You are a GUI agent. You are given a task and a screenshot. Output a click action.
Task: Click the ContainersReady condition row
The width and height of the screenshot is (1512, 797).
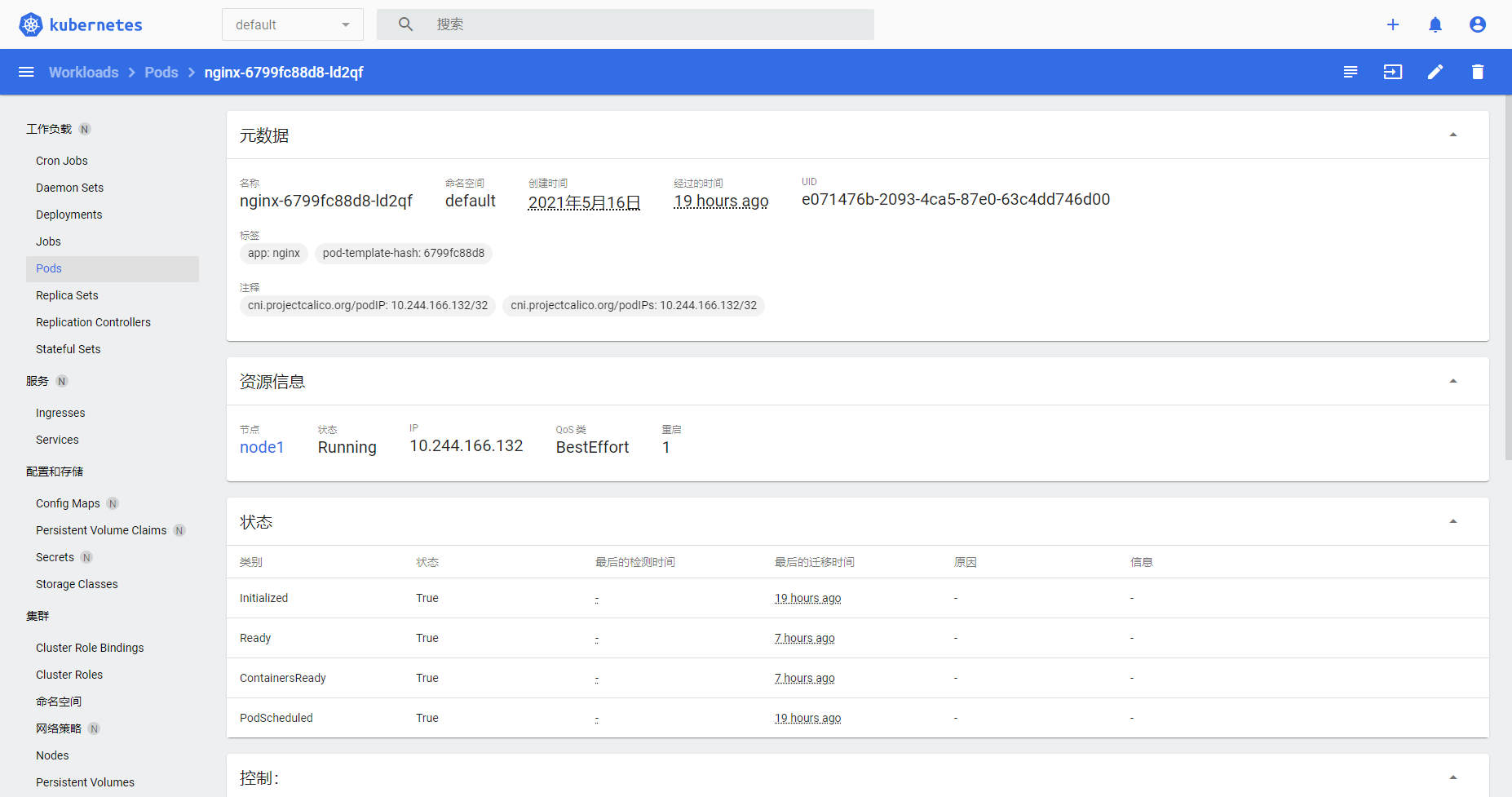coord(858,678)
